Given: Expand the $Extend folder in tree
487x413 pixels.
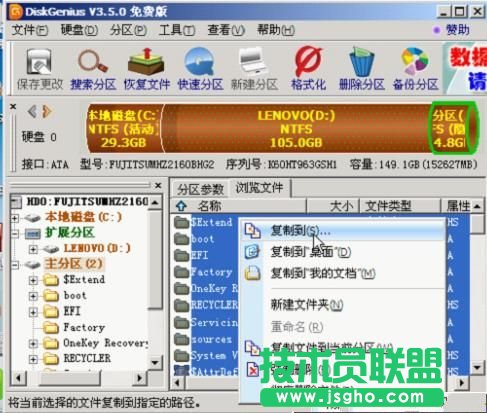Looking at the screenshot, I should [33, 280].
